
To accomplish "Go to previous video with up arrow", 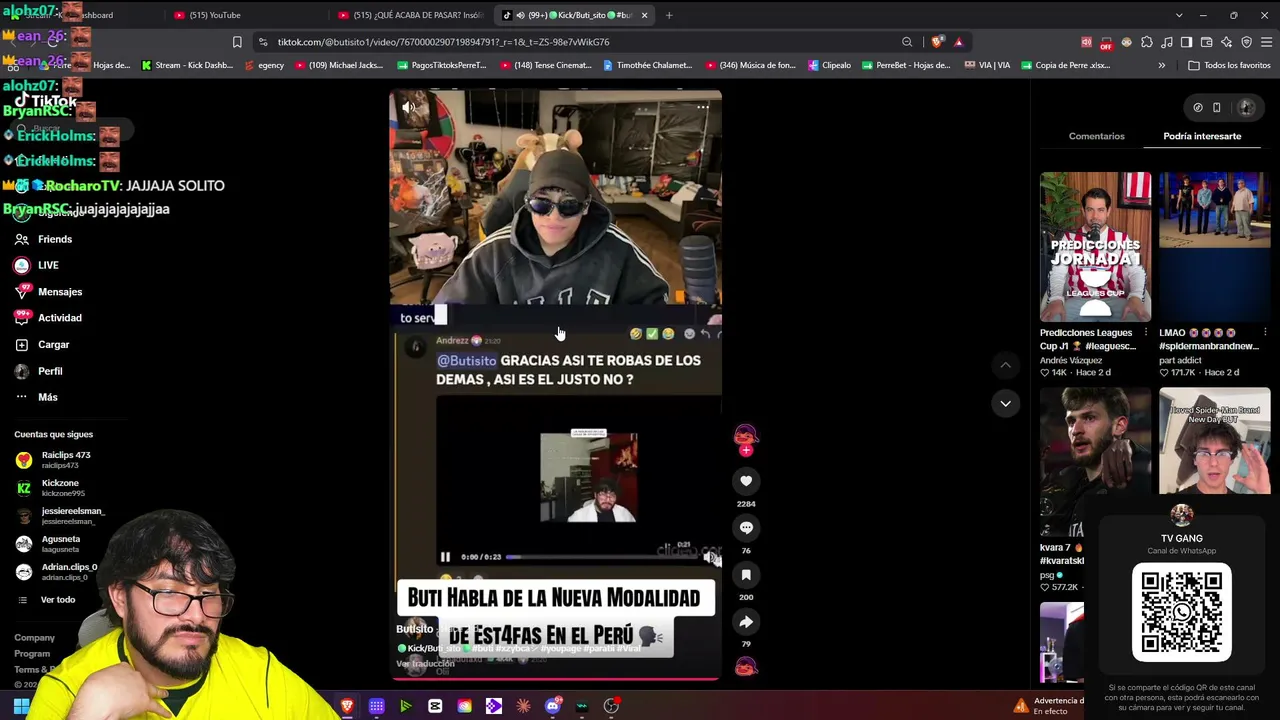I will click(1005, 366).
